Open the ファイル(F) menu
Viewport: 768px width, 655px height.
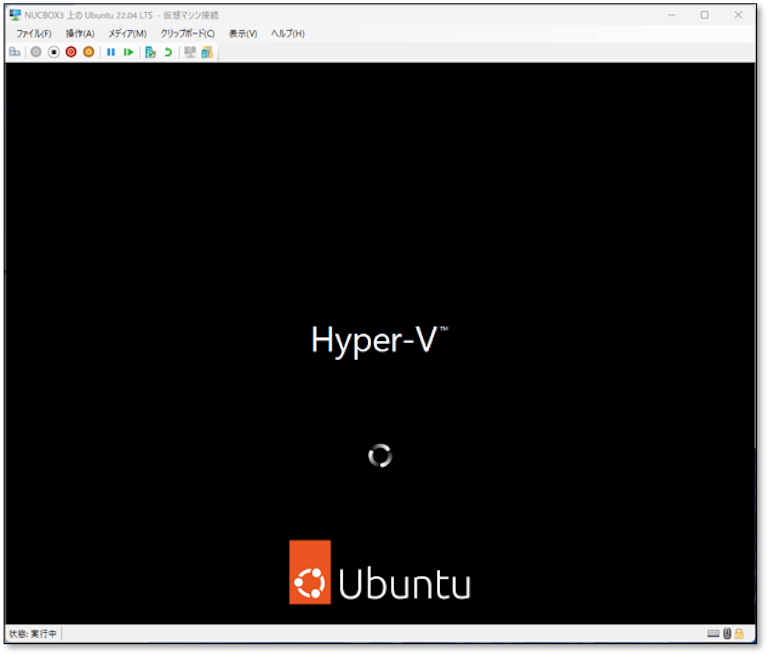(34, 33)
